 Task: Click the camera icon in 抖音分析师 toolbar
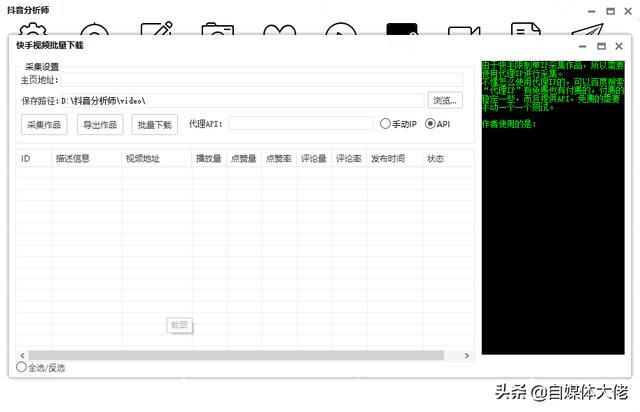(x=218, y=29)
